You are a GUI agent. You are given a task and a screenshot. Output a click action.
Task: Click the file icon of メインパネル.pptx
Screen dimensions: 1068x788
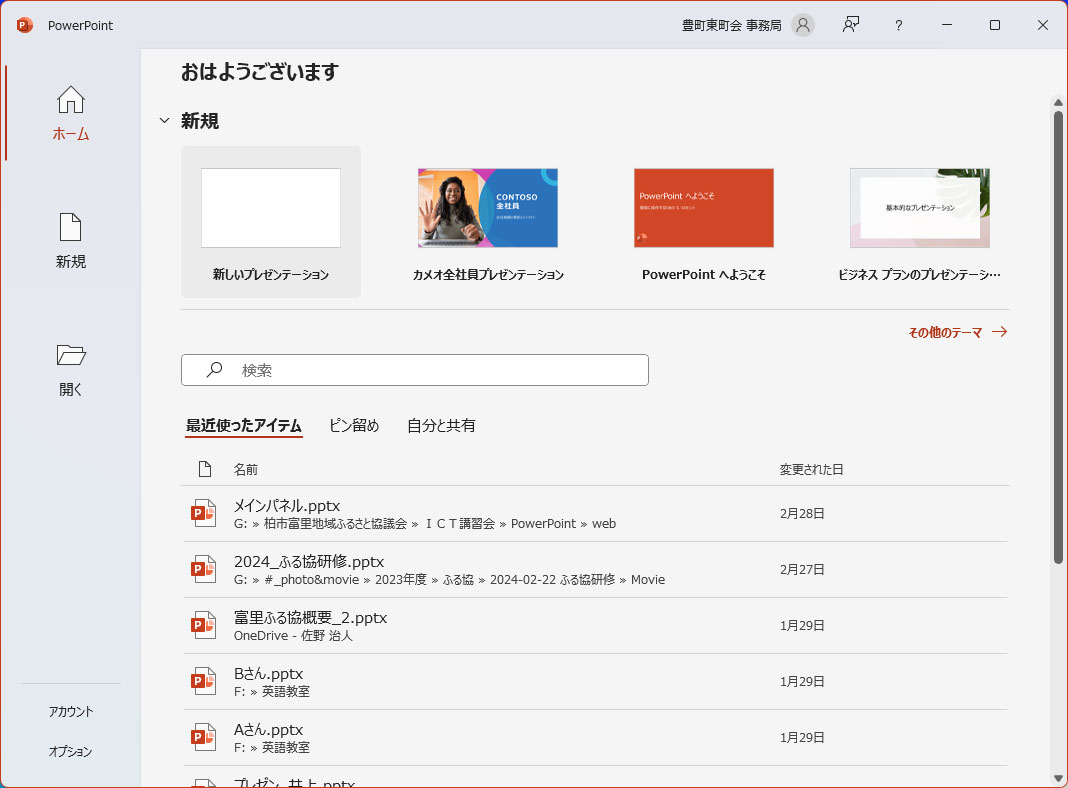coord(204,514)
